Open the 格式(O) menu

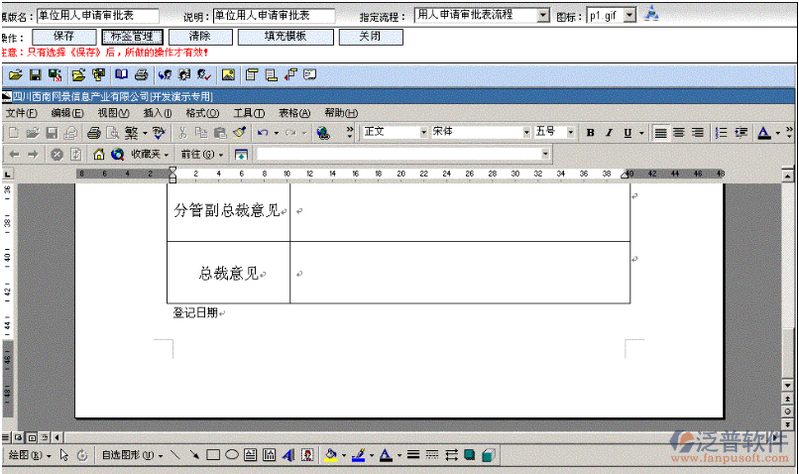point(202,113)
